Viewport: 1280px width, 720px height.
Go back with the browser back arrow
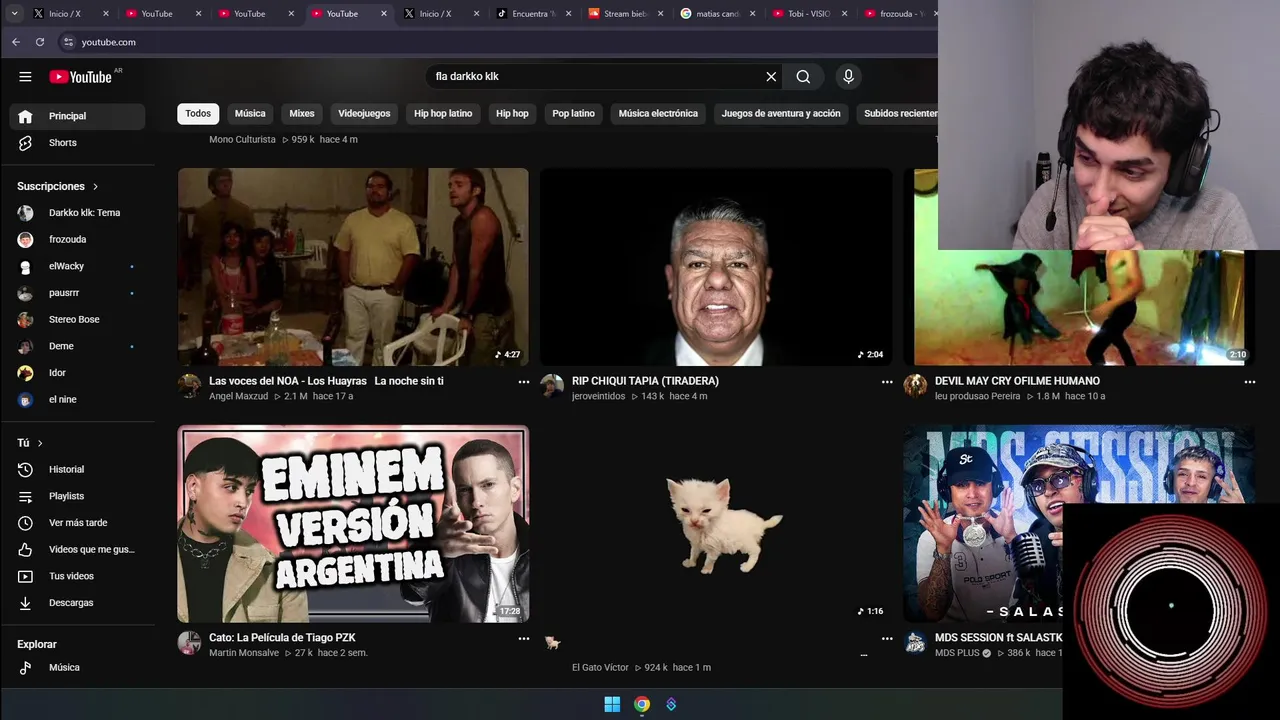point(16,42)
